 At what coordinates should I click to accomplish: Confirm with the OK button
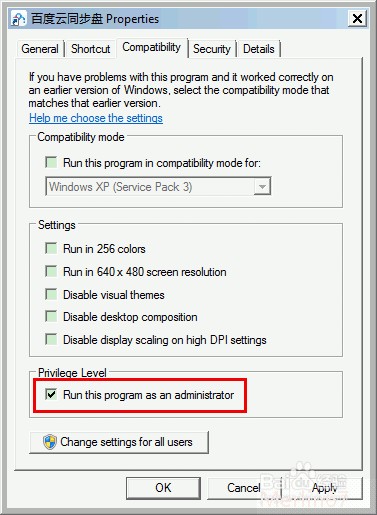coord(163,488)
